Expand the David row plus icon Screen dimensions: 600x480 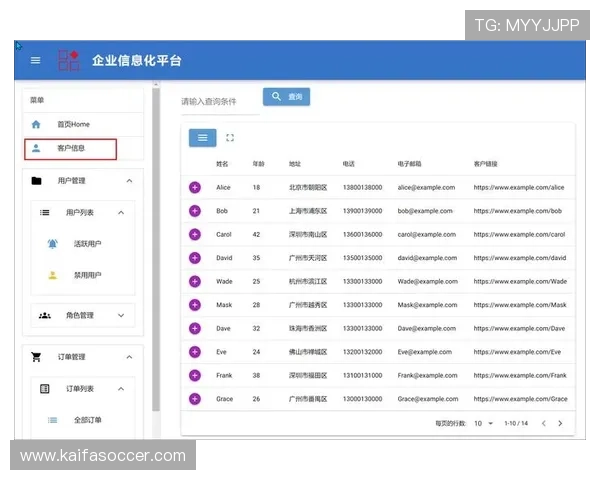point(195,258)
